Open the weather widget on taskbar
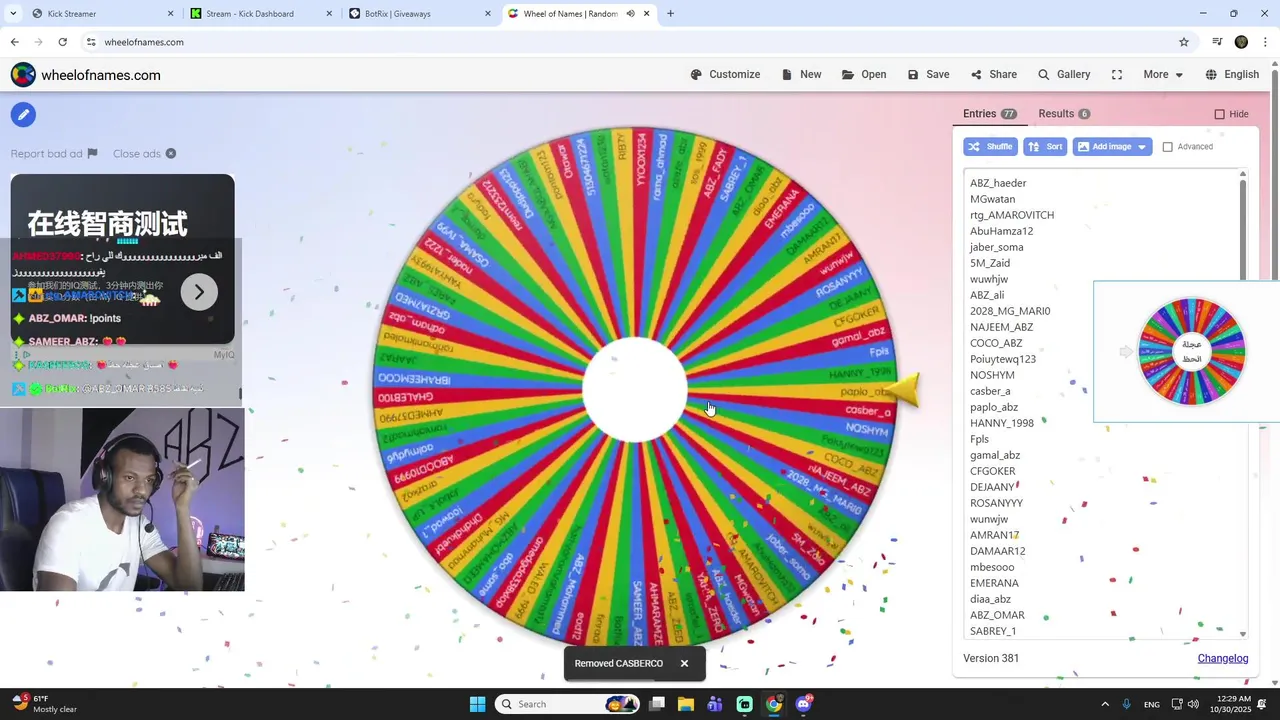The image size is (1280, 720). (x=44, y=704)
